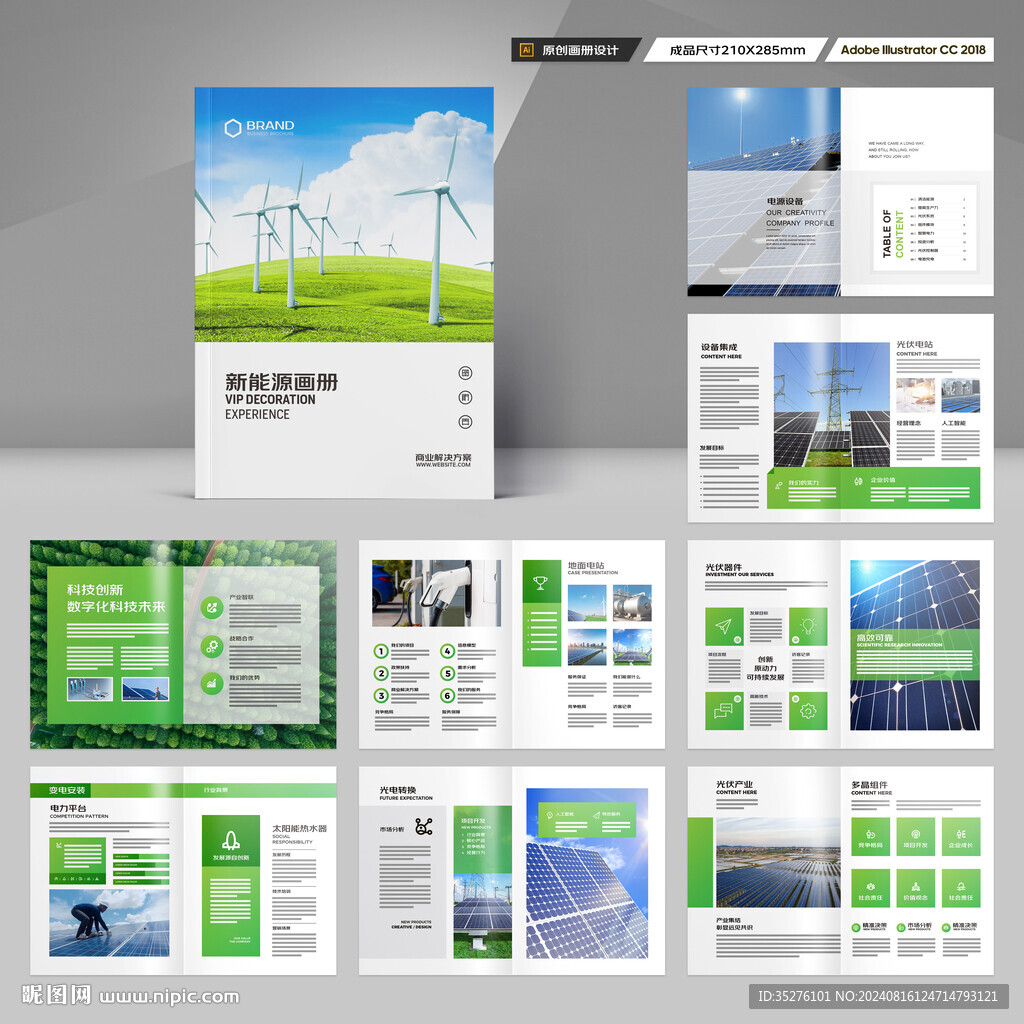The width and height of the screenshot is (1024, 1024).
Task: Click the 科技创新 headline
Action: pyautogui.click(x=95, y=590)
